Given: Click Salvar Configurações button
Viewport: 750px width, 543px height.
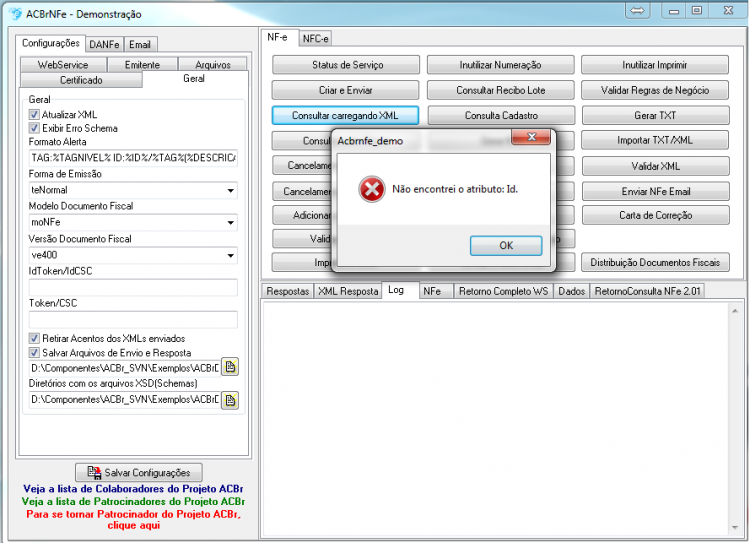Looking at the screenshot, I should click(139, 472).
